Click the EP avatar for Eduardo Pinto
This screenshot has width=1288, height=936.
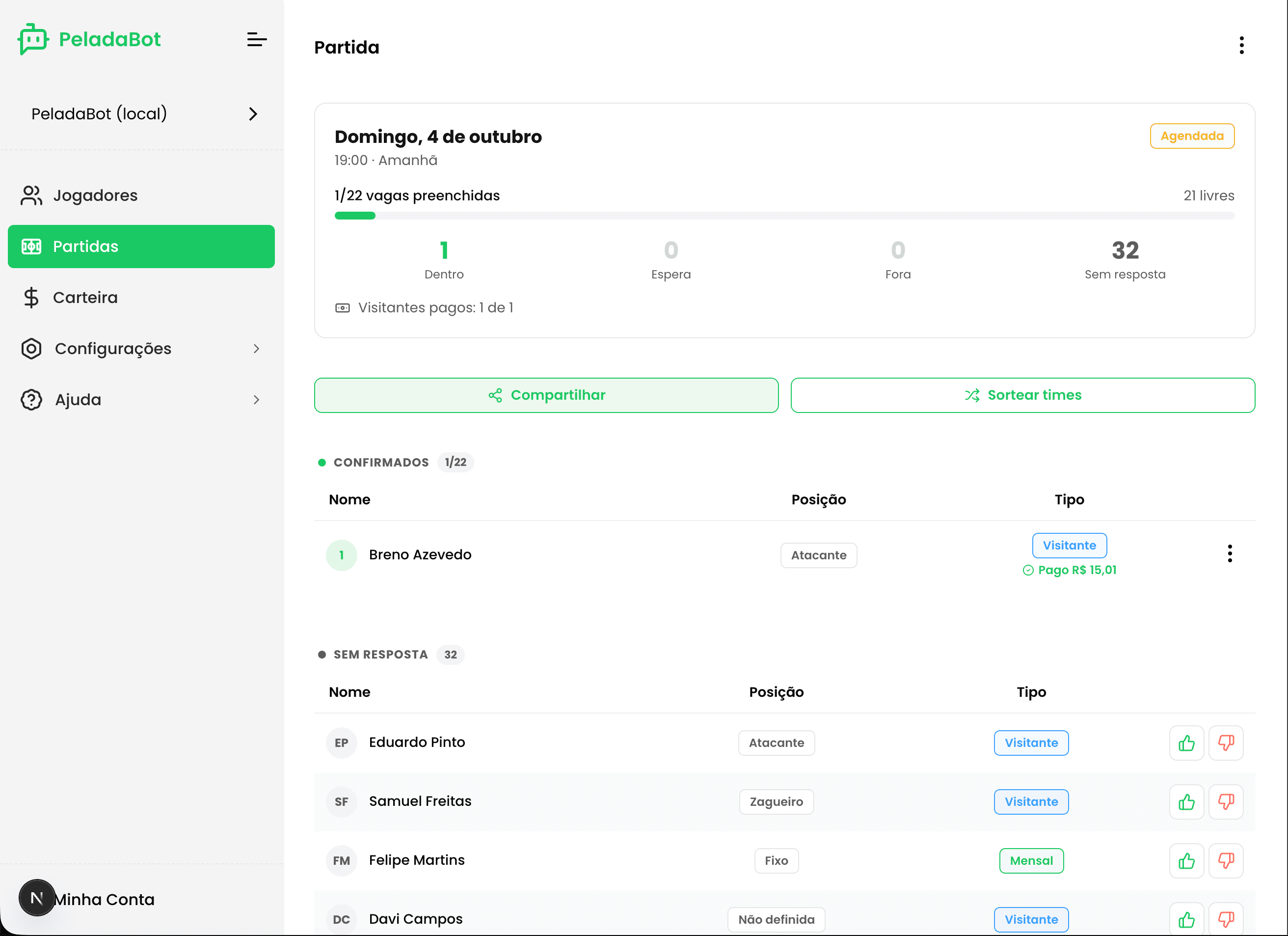[341, 743]
